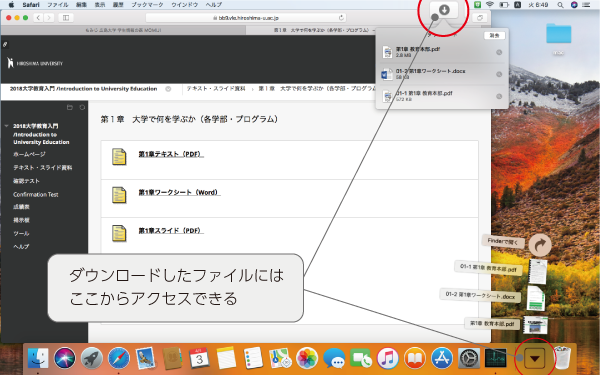The height and width of the screenshot is (375, 600).
Task: Open Launchpad rocket icon in Dock
Action: point(92,359)
